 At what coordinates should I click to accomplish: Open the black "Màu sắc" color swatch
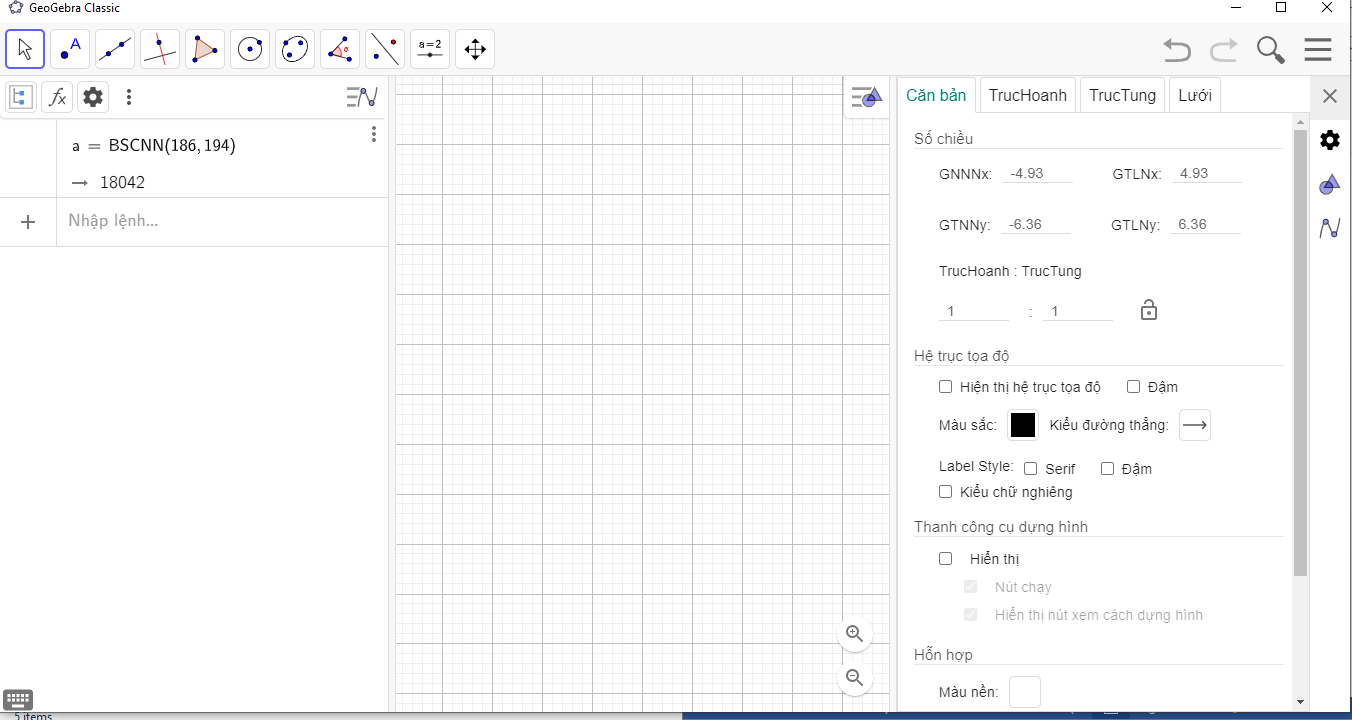click(1023, 425)
